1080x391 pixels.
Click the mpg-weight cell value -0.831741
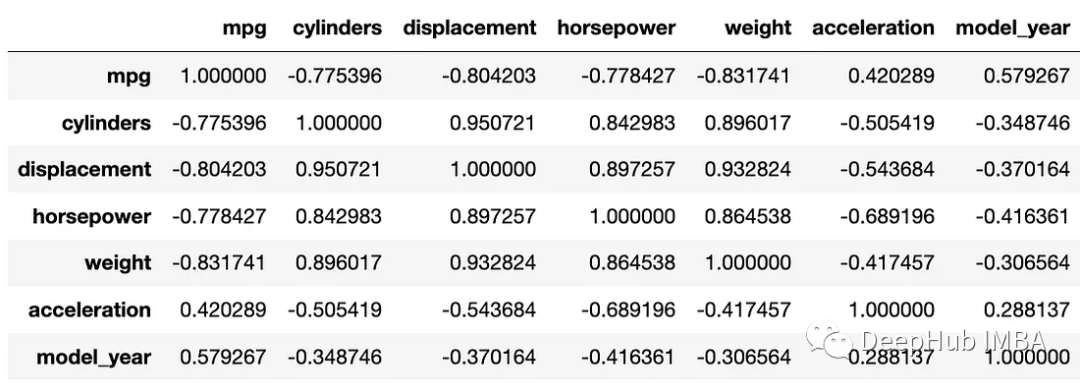click(x=743, y=76)
